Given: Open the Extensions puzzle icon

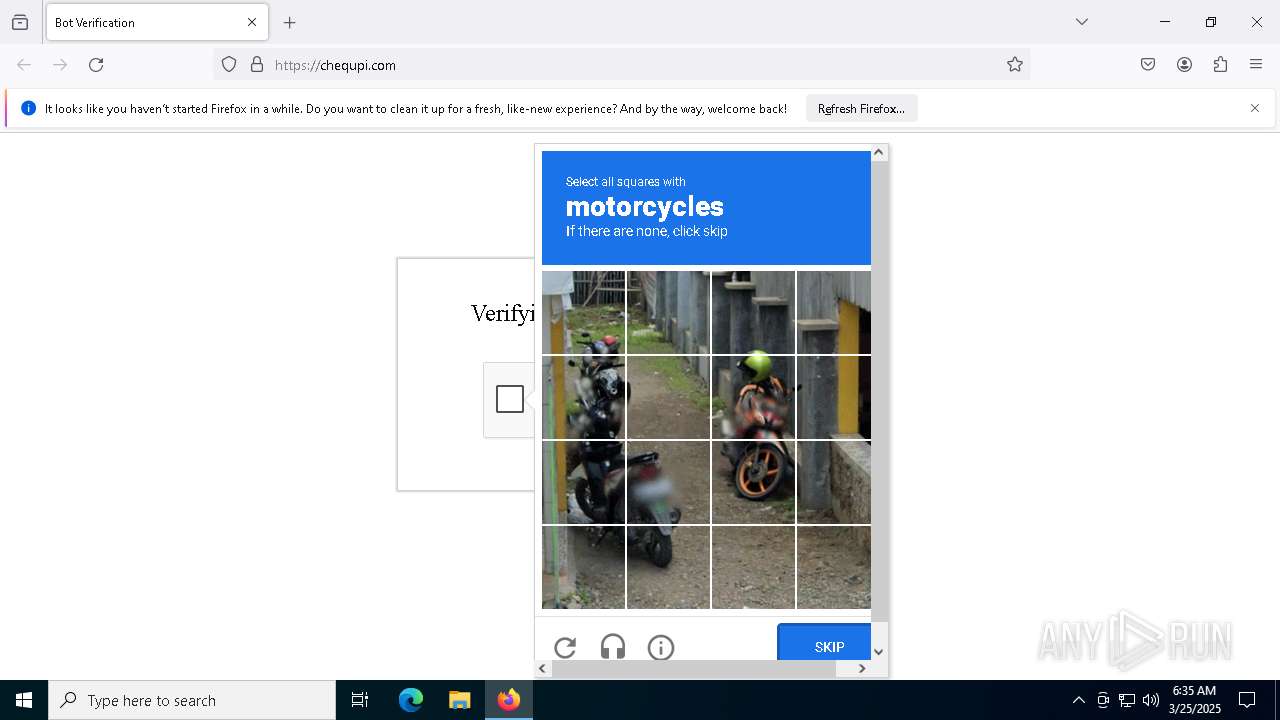Looking at the screenshot, I should 1220,65.
